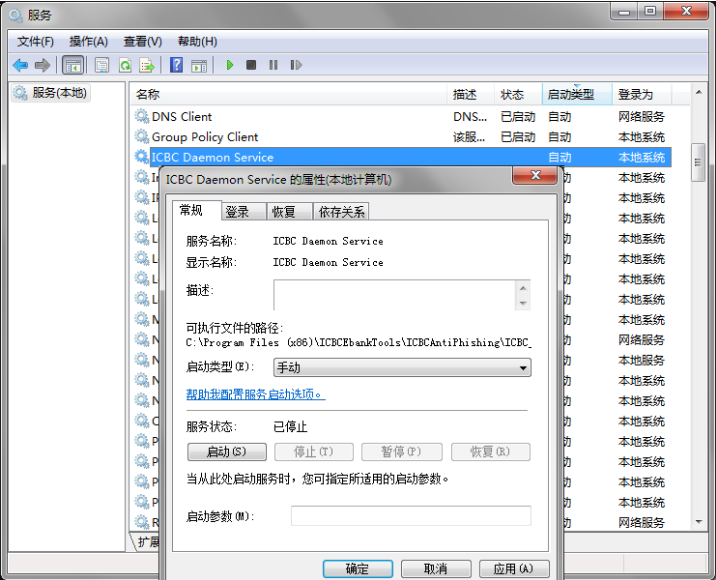Click the Restart Service toolbar icon
The width and height of the screenshot is (716, 580).
pos(296,65)
